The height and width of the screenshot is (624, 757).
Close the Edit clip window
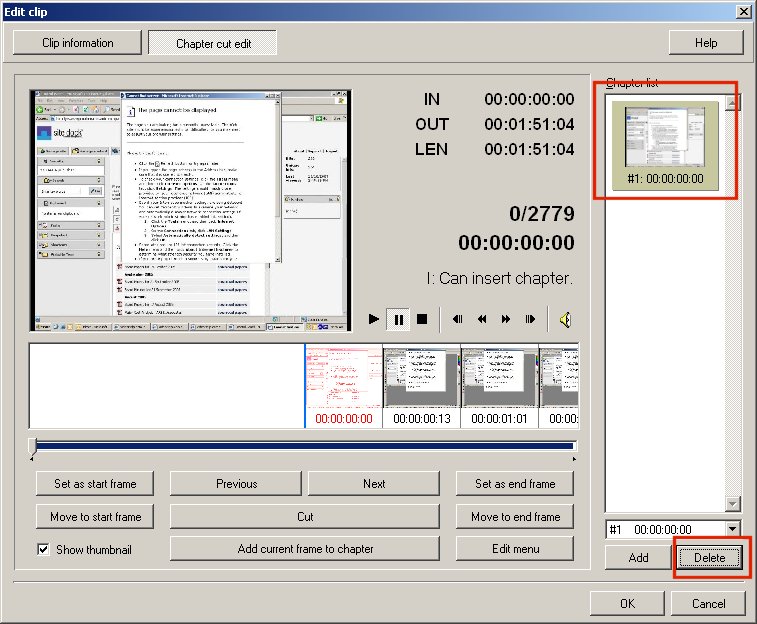pyautogui.click(x=743, y=11)
